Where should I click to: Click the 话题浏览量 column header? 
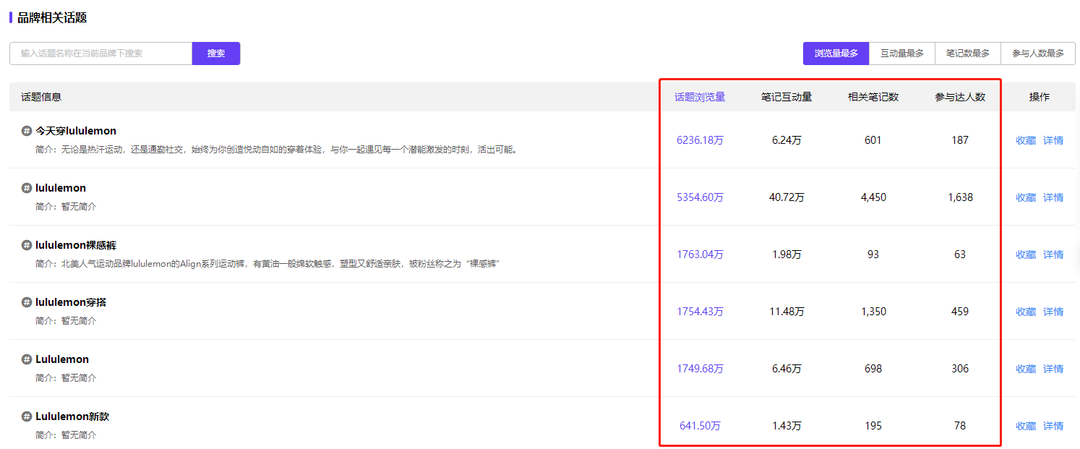[699, 97]
